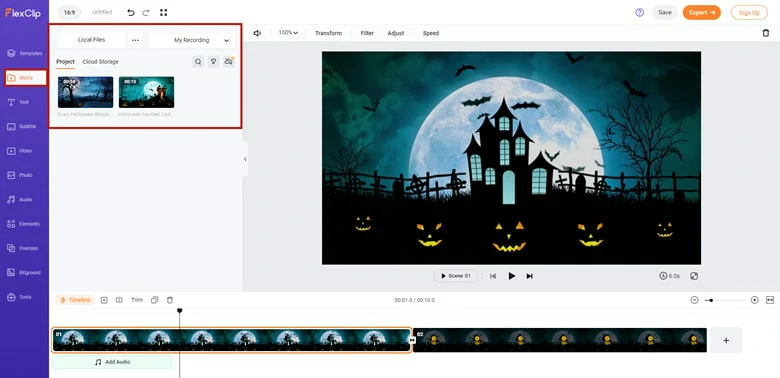
Task: Click the cloud sync off icon
Action: 228,62
